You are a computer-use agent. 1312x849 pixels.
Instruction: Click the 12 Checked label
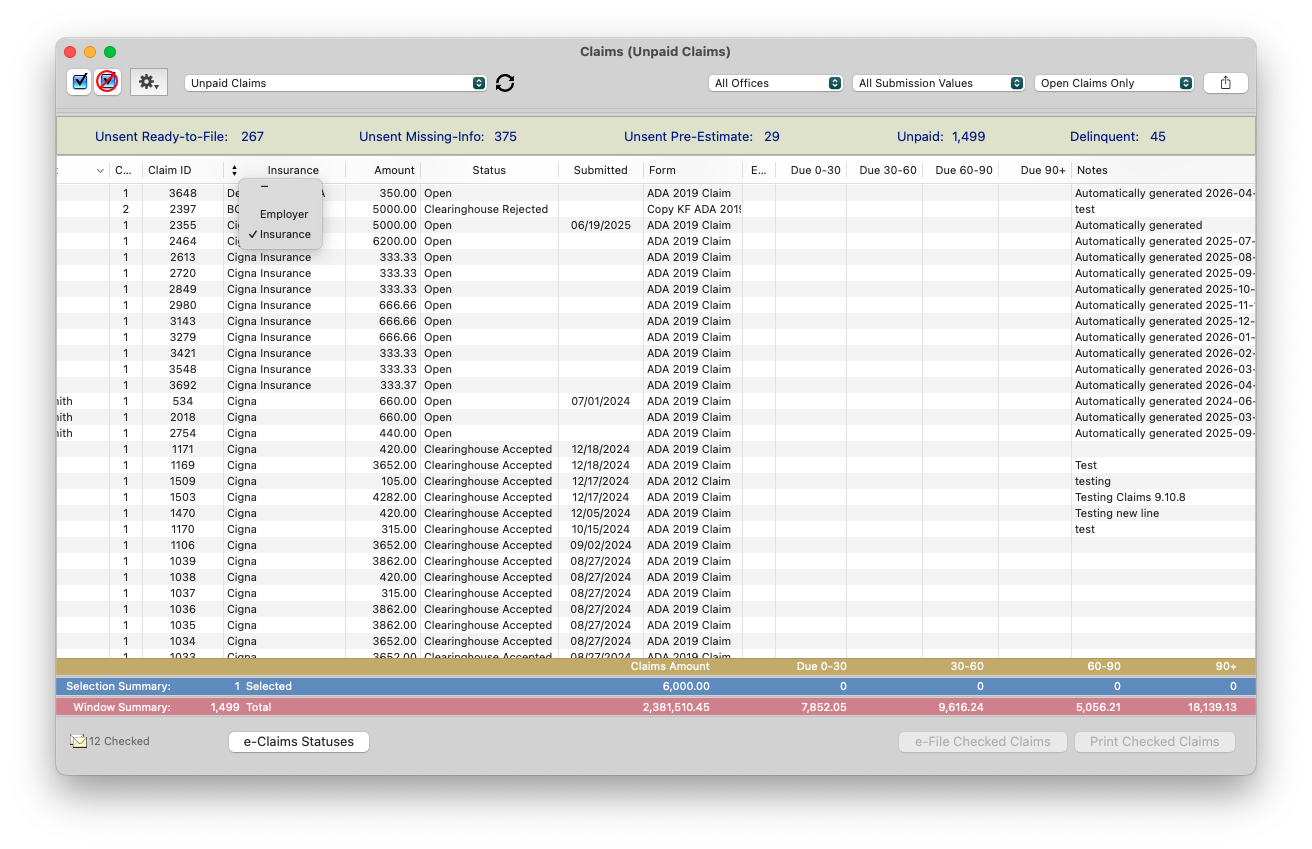pyautogui.click(x=119, y=741)
